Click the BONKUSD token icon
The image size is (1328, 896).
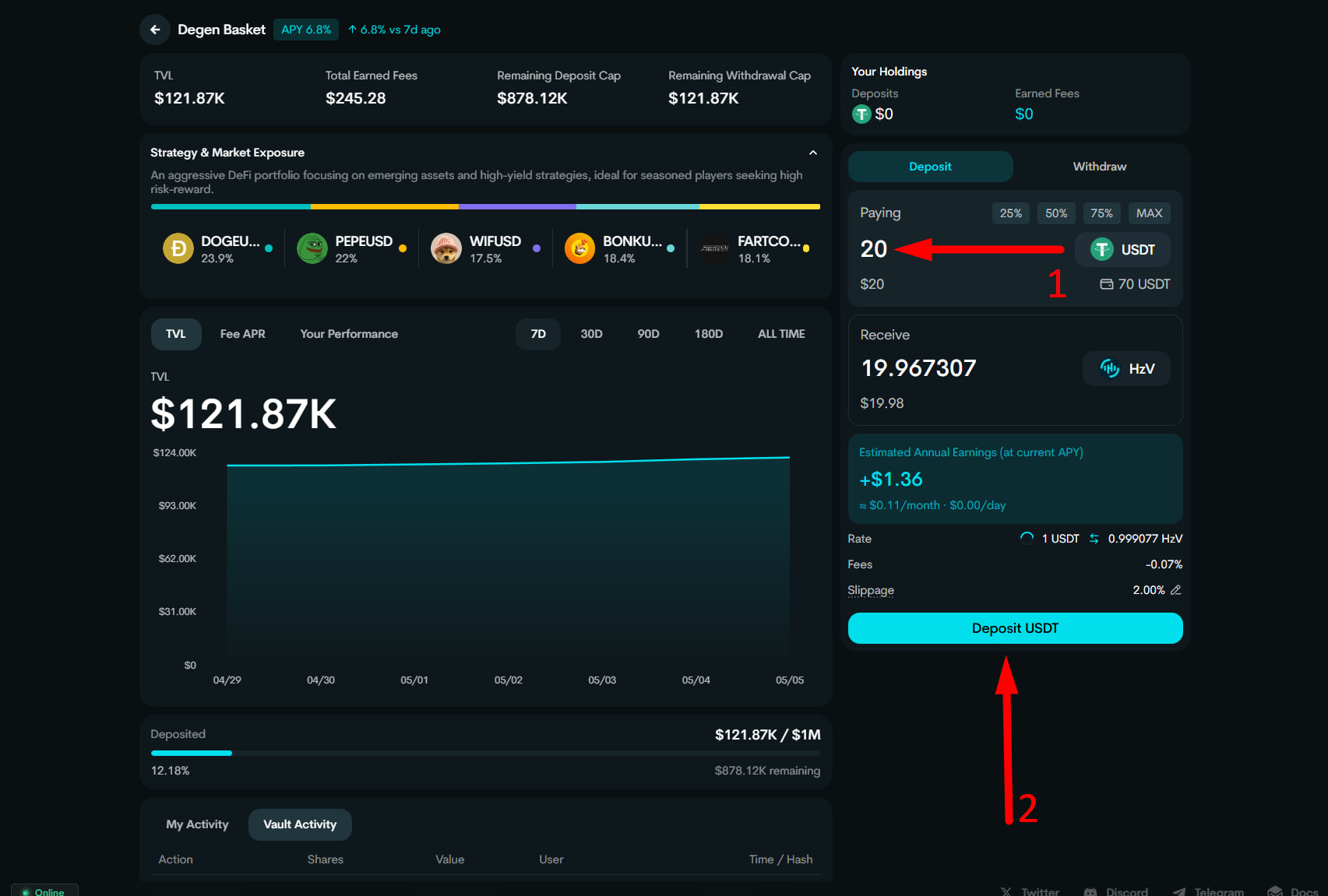(580, 249)
